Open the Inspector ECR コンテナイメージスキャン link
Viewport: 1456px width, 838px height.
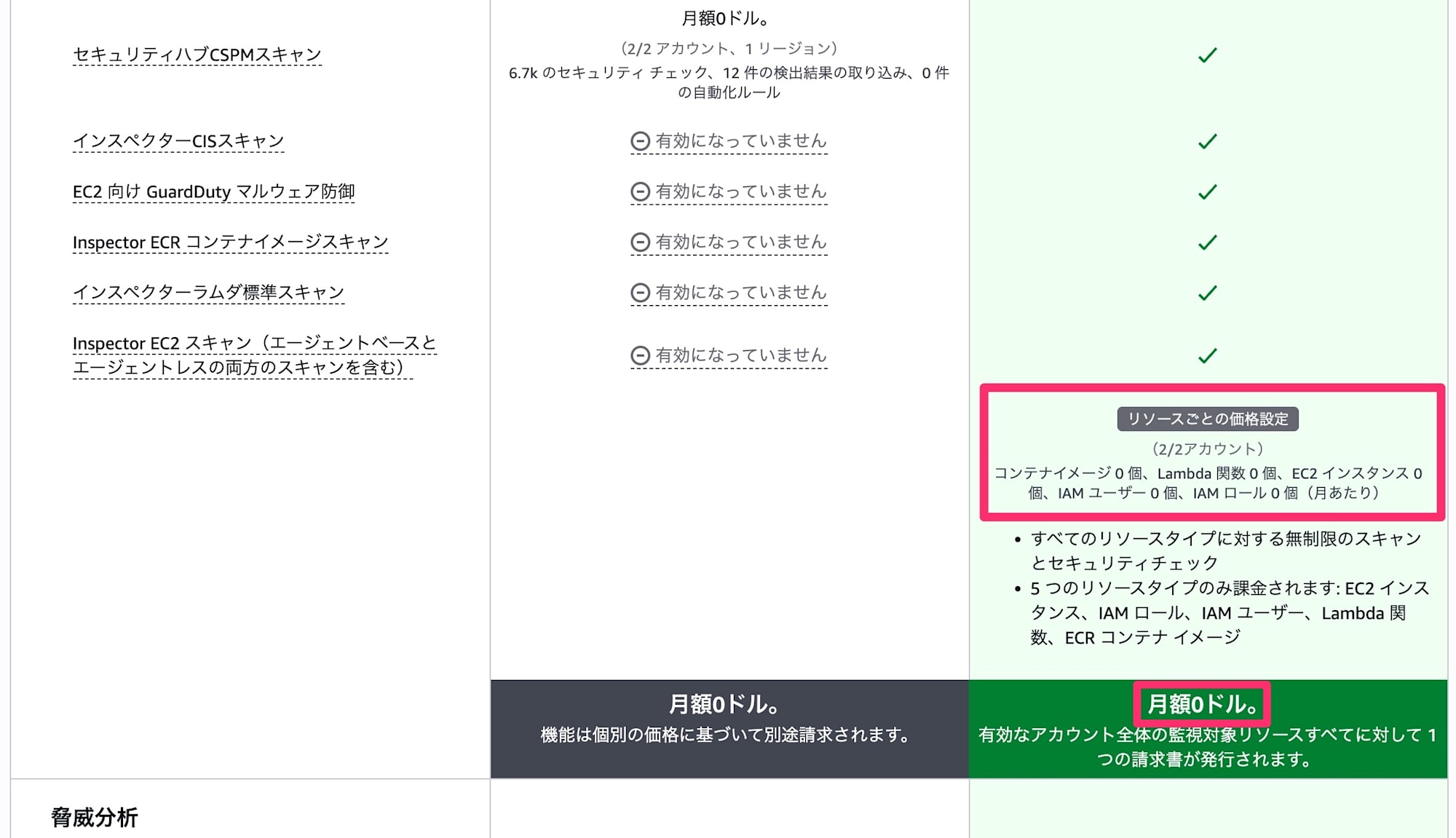(x=231, y=241)
